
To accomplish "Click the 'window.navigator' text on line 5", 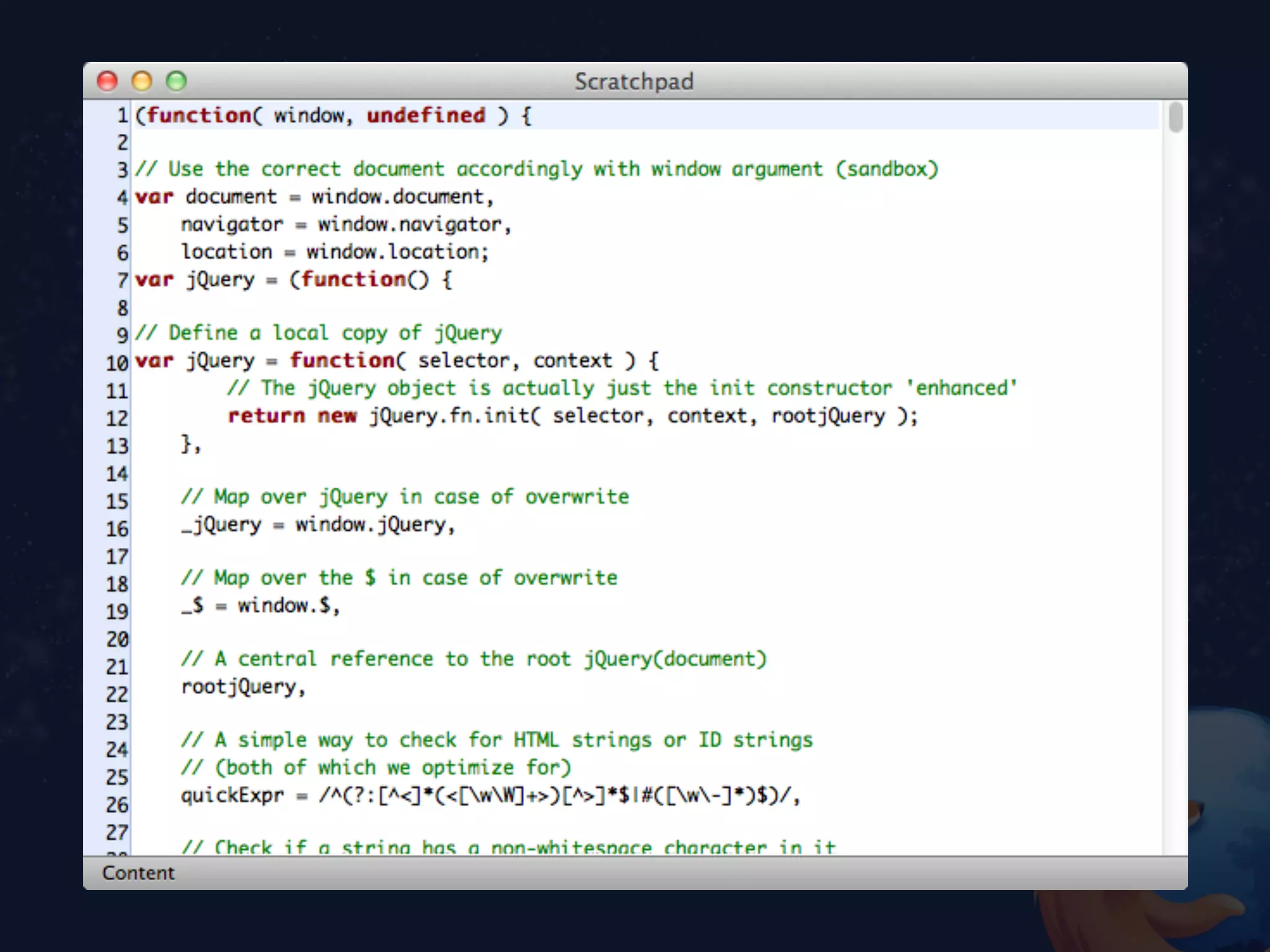I will tap(409, 224).
